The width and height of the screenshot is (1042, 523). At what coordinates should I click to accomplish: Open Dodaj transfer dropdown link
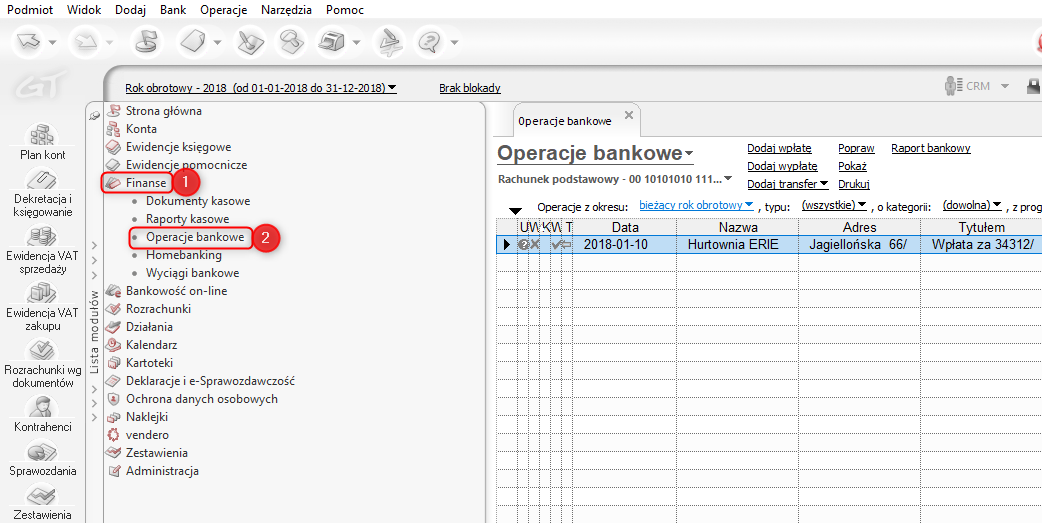787,184
